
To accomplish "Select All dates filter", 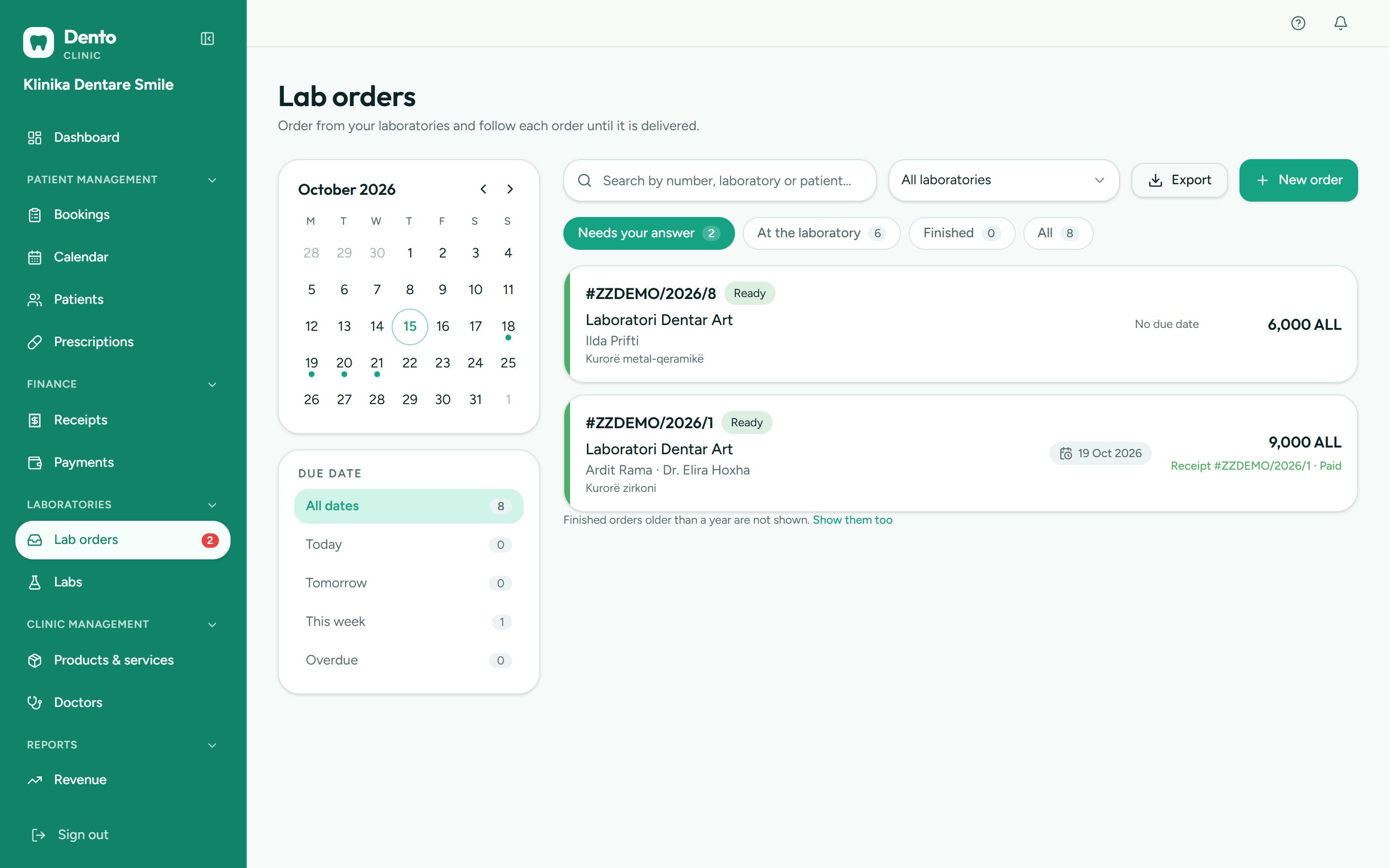I will click(x=409, y=506).
